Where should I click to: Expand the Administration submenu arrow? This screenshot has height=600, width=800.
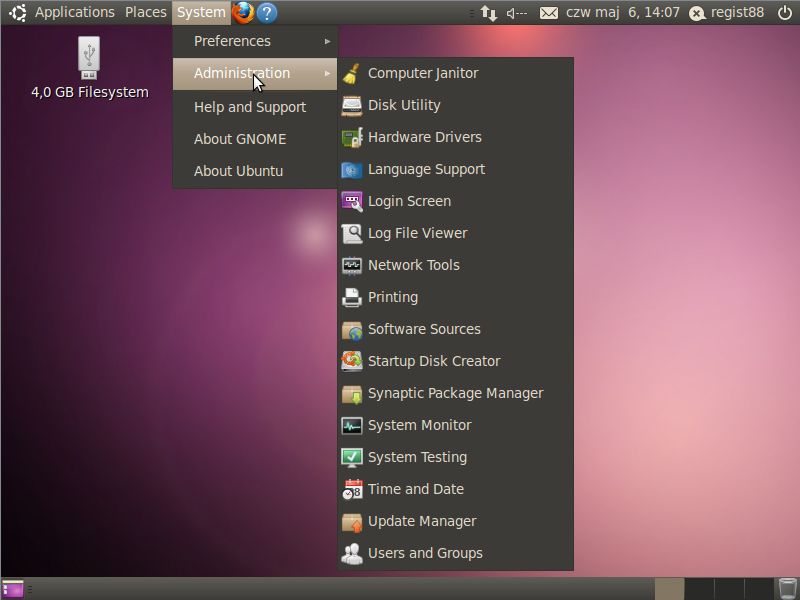tap(328, 73)
